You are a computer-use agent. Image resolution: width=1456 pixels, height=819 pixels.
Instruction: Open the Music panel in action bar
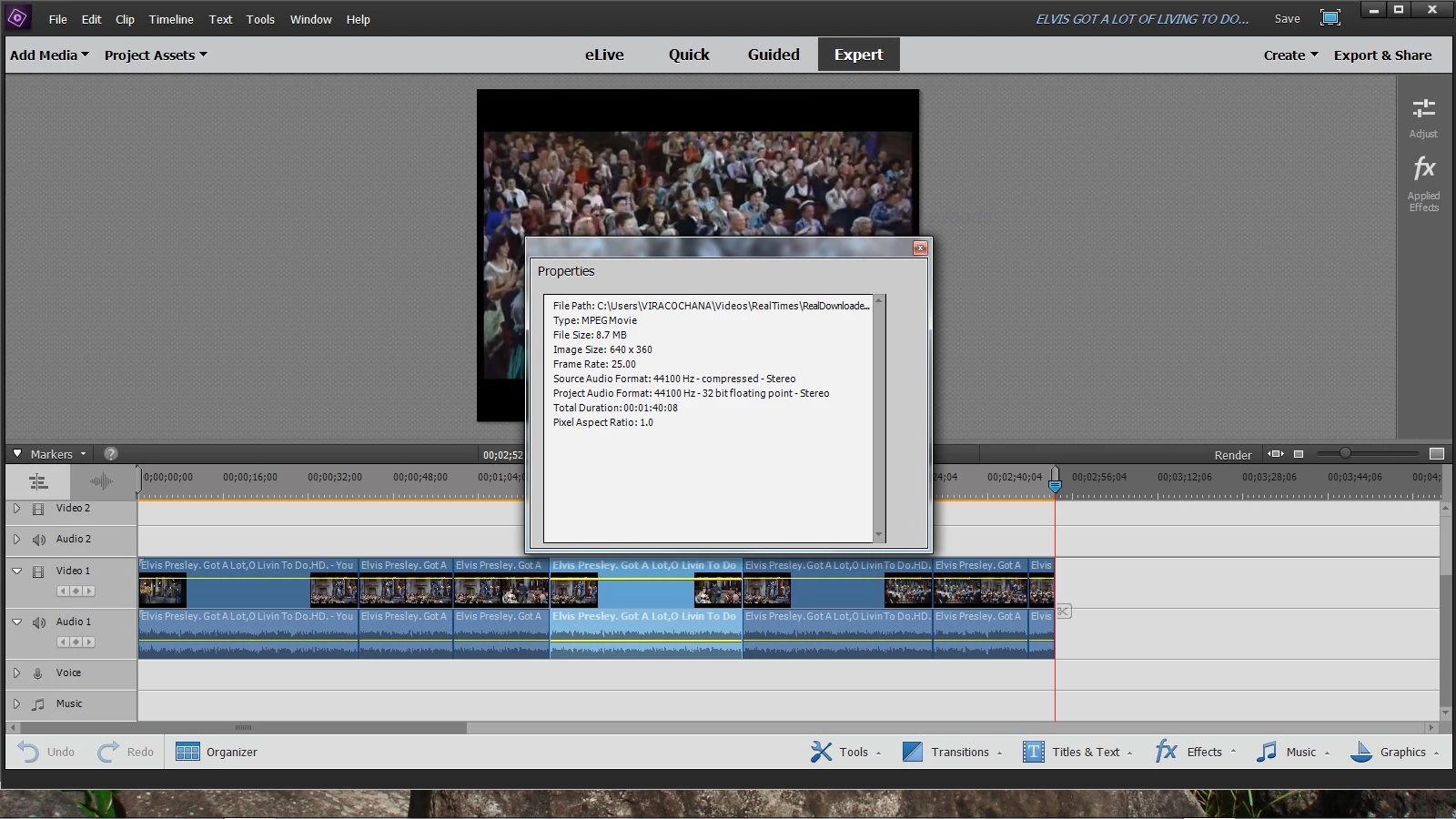[x=1293, y=752]
